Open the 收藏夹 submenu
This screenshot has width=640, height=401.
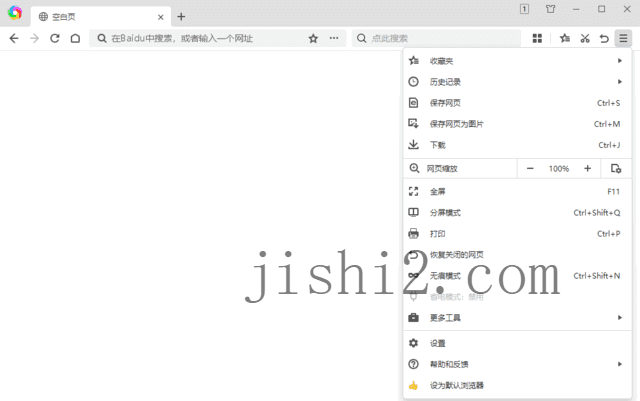517,61
